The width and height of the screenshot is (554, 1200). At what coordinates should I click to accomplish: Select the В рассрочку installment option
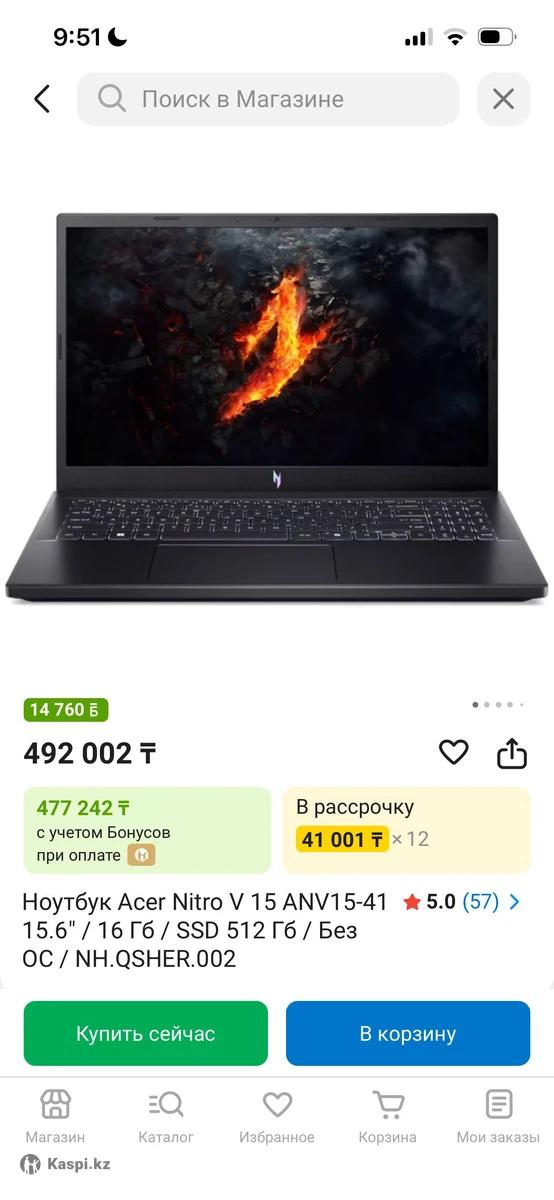point(407,830)
